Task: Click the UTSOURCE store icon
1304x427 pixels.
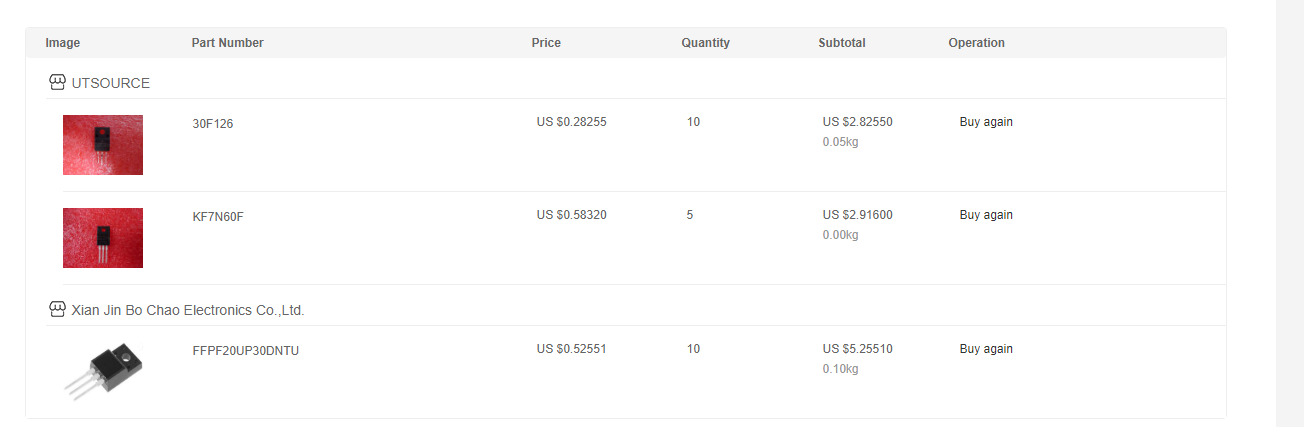Action: click(x=57, y=82)
